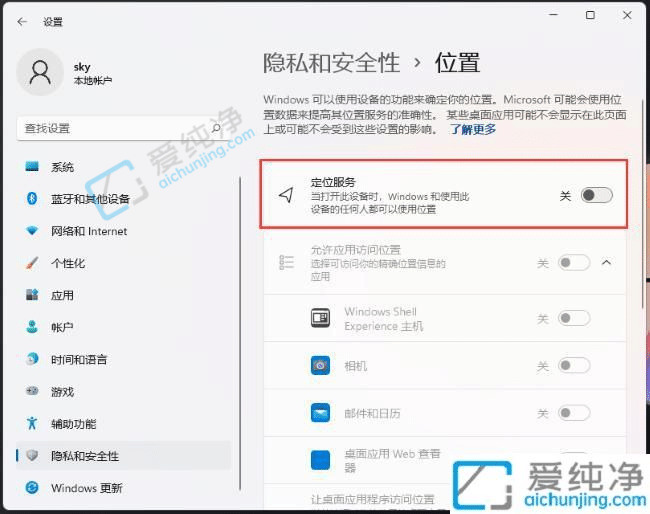Minimize the Settings window

tap(553, 15)
